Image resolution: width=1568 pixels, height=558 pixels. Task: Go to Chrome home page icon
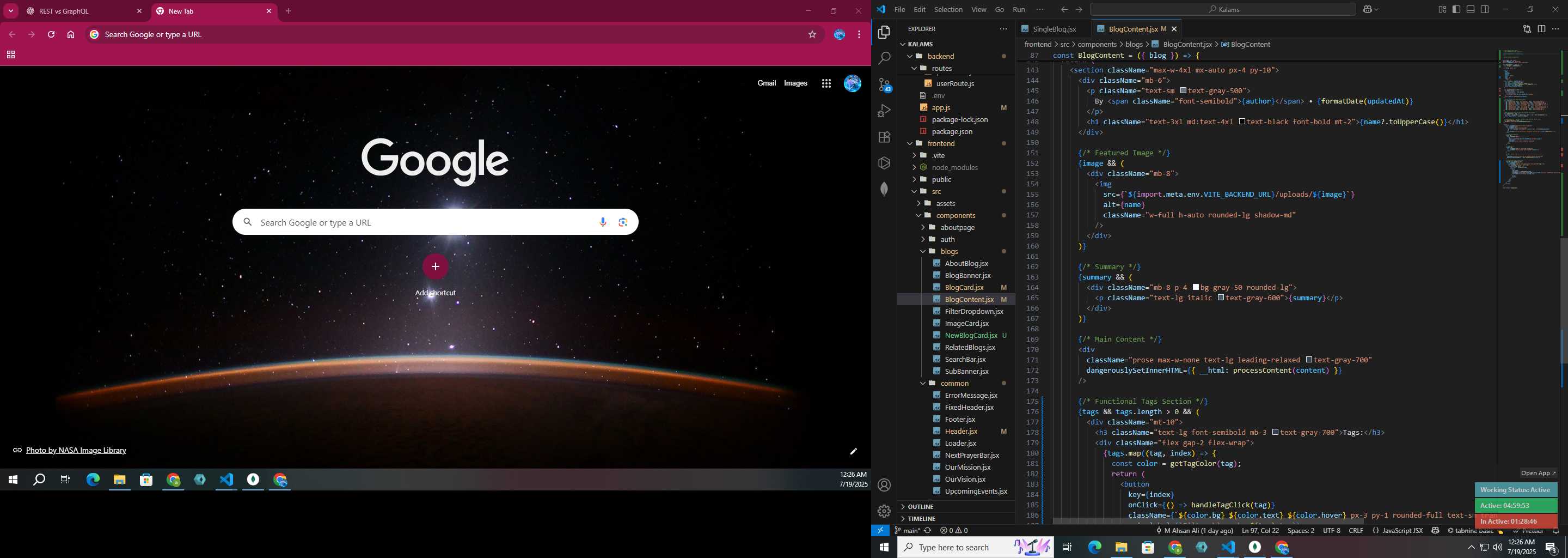pos(71,35)
